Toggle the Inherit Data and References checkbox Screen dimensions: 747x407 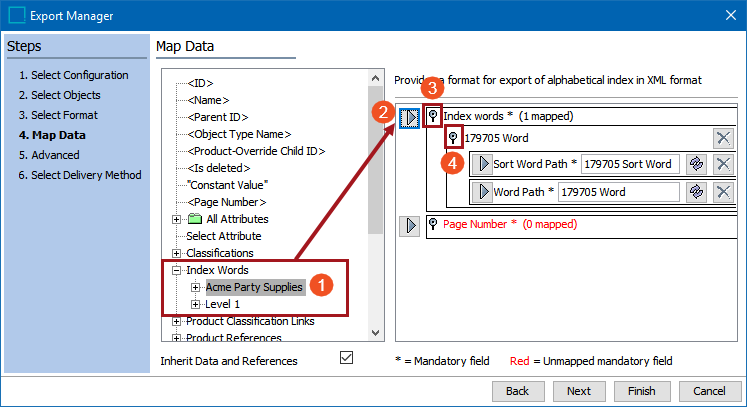click(347, 358)
